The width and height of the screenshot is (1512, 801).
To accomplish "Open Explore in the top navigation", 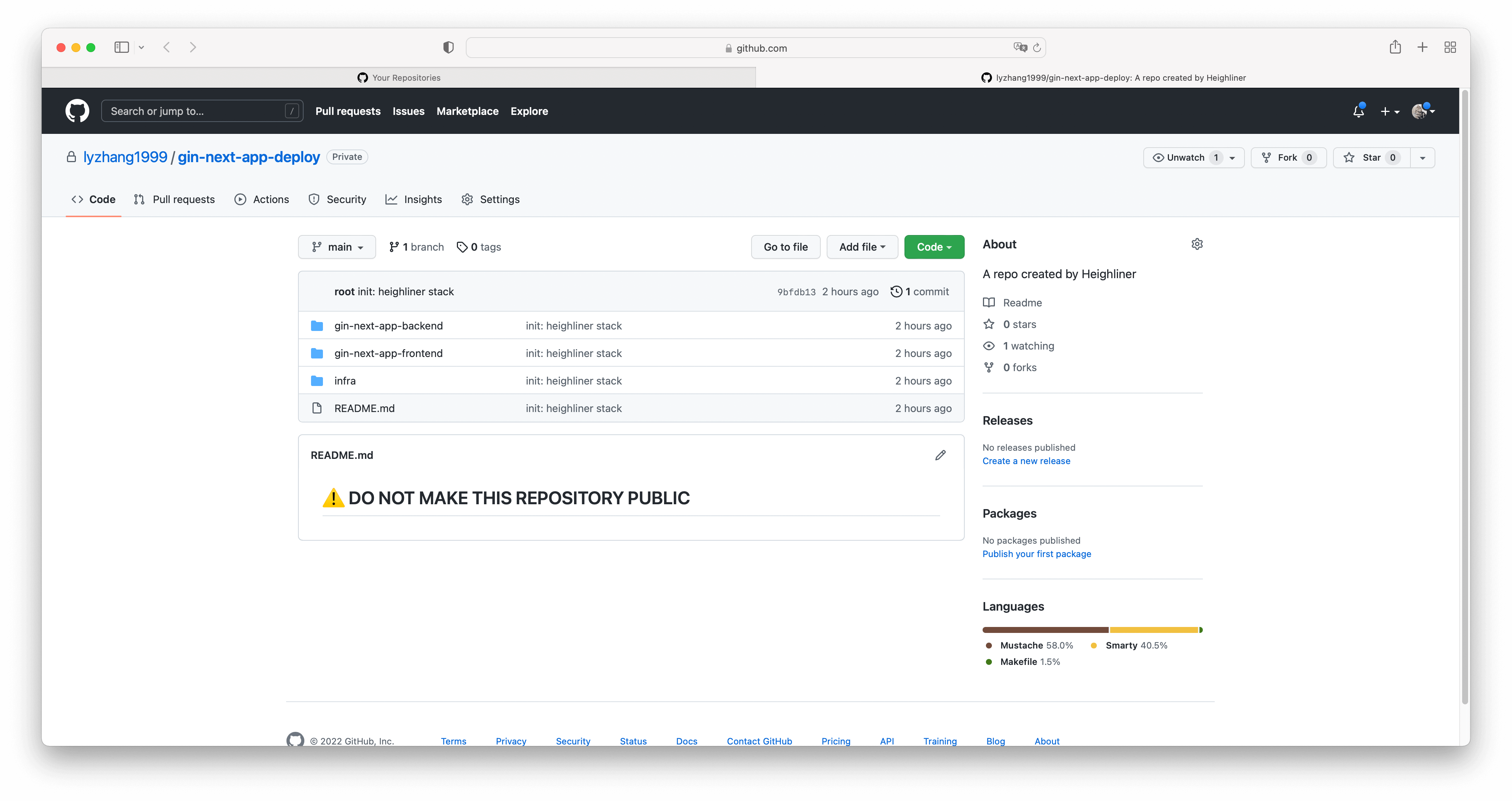I will (x=529, y=111).
